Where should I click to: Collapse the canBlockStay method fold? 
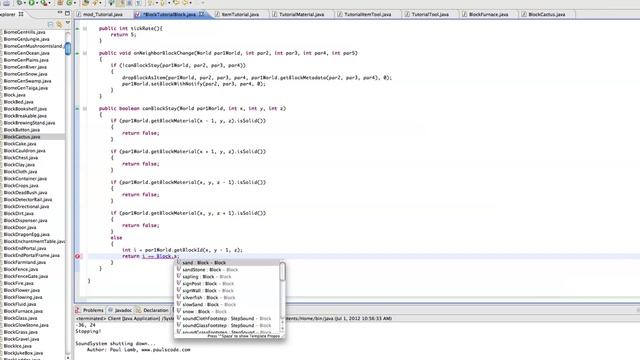click(x=85, y=109)
